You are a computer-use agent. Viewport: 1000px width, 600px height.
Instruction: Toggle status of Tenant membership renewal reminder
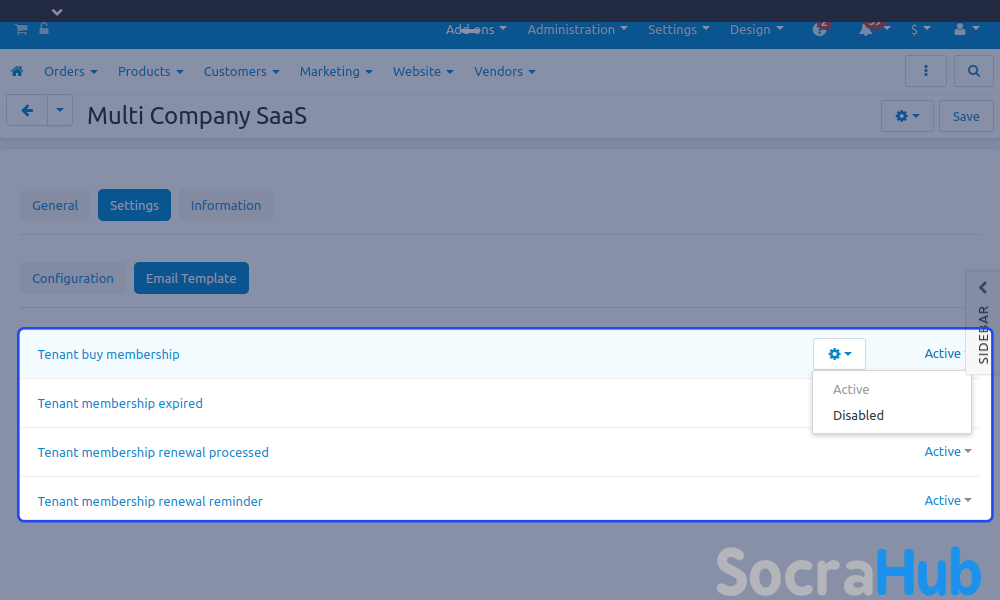click(x=947, y=501)
